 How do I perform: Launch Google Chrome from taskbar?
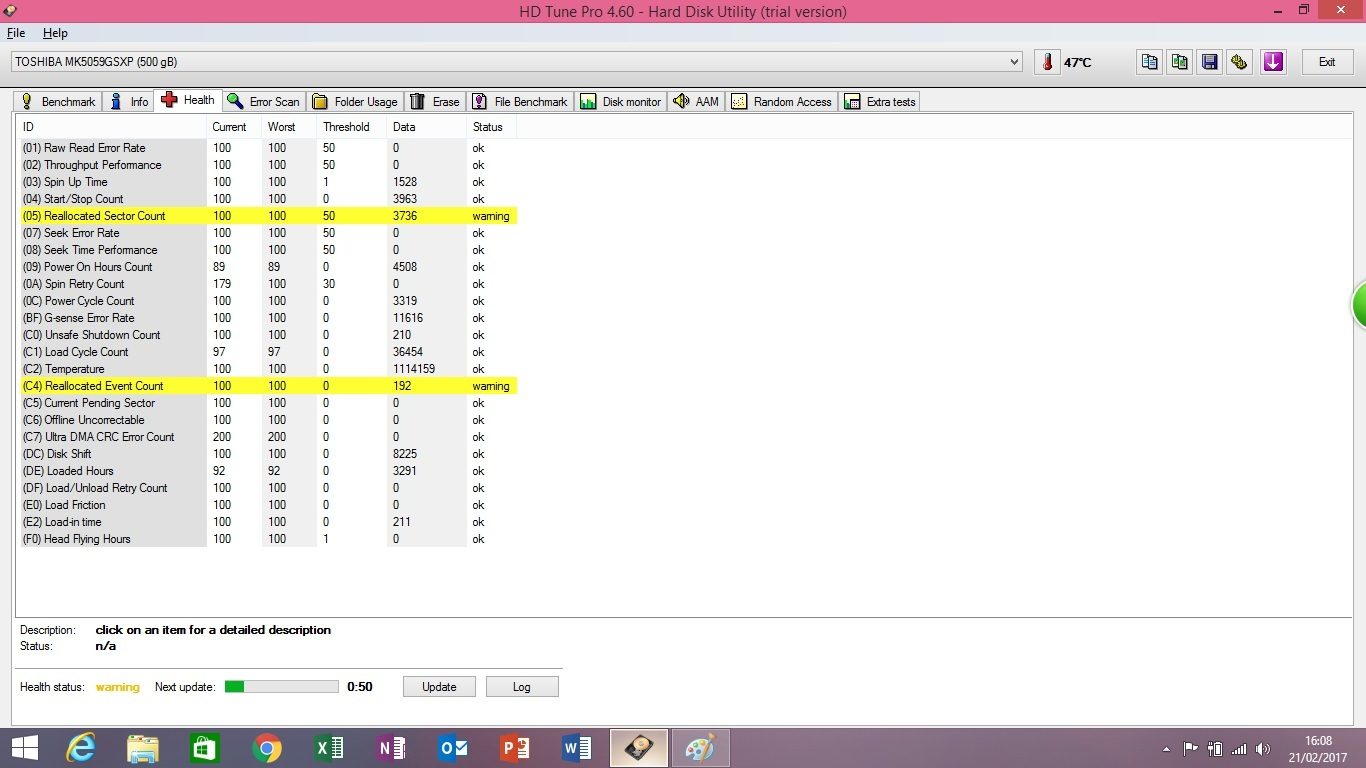(267, 748)
